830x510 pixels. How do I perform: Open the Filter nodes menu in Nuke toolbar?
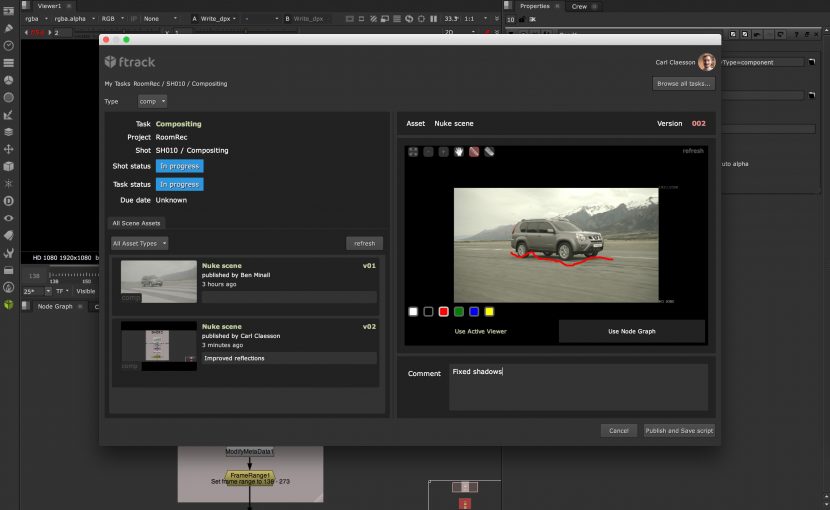coord(8,97)
